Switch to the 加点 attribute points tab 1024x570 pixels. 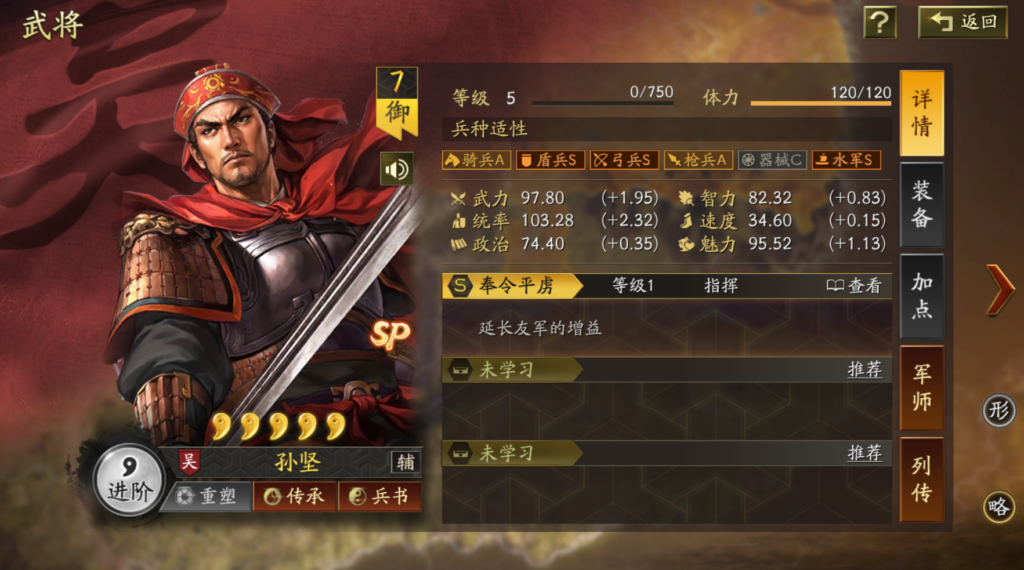tap(921, 296)
